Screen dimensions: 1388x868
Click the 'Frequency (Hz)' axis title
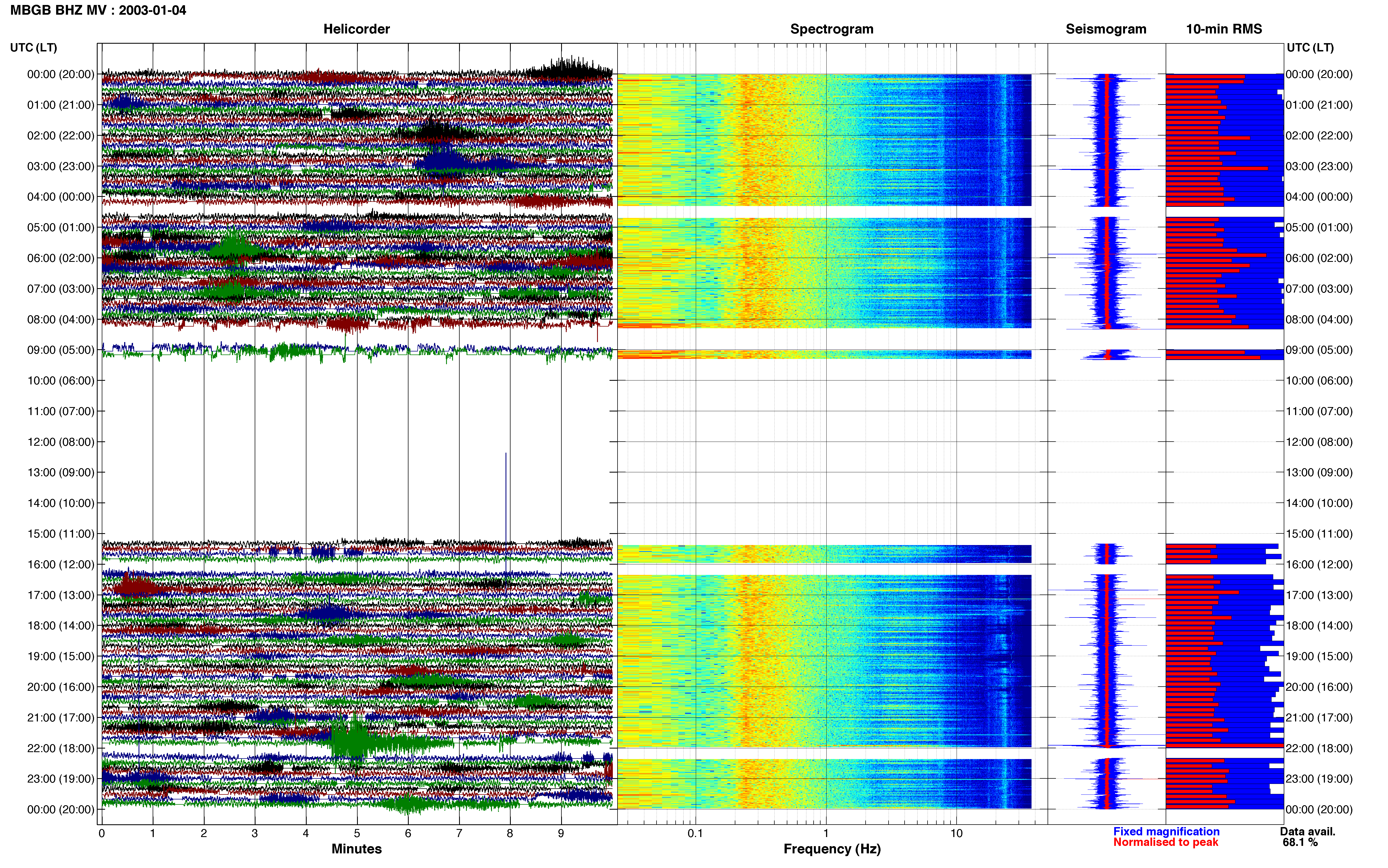[832, 849]
